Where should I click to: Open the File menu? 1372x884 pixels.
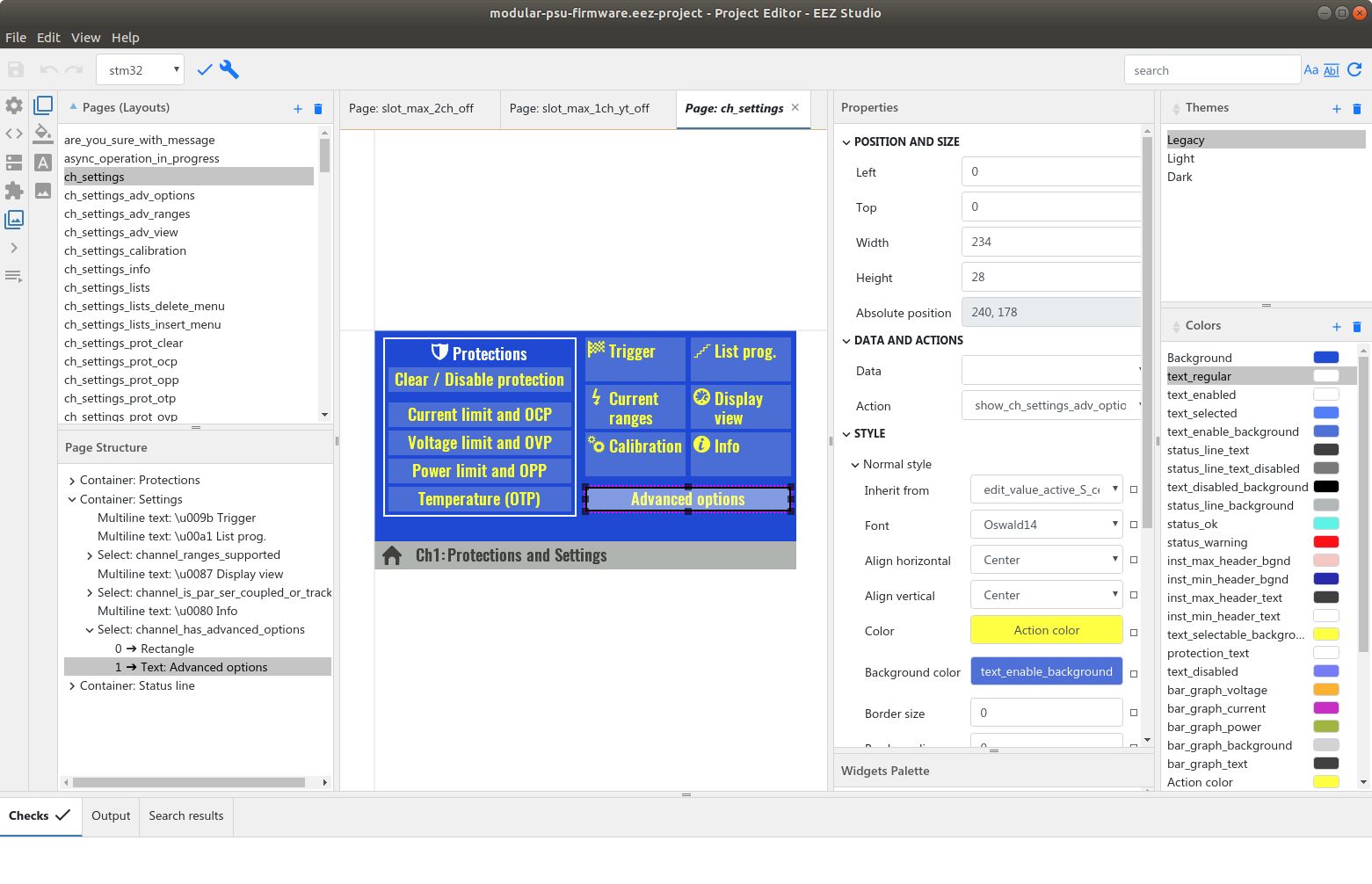coord(16,37)
